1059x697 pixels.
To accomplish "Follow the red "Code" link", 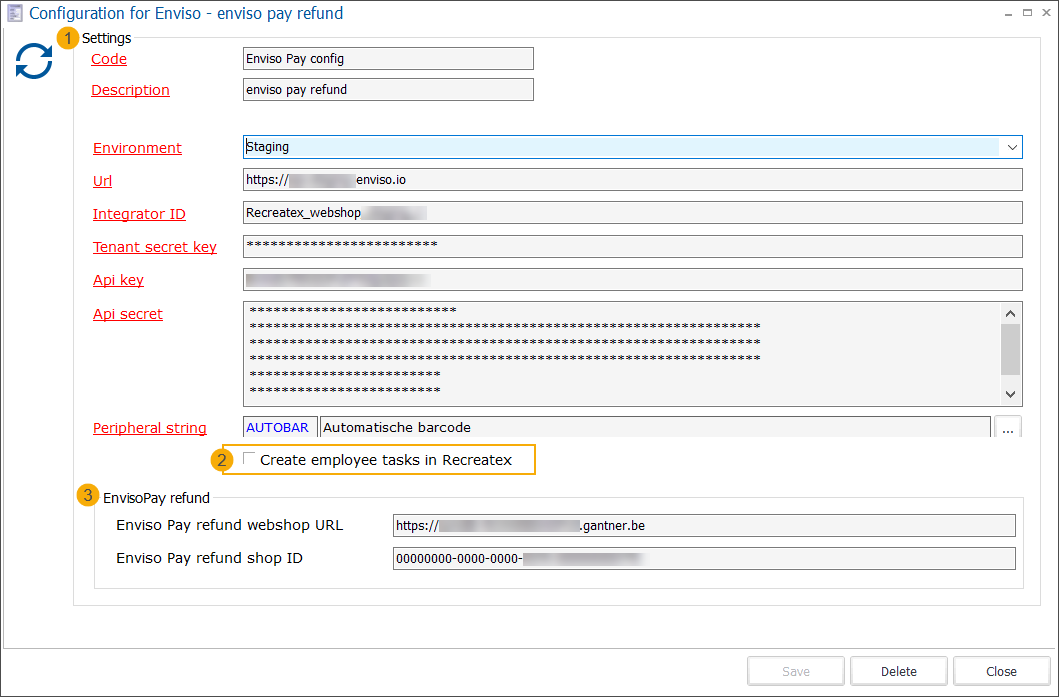I will pyautogui.click(x=108, y=59).
